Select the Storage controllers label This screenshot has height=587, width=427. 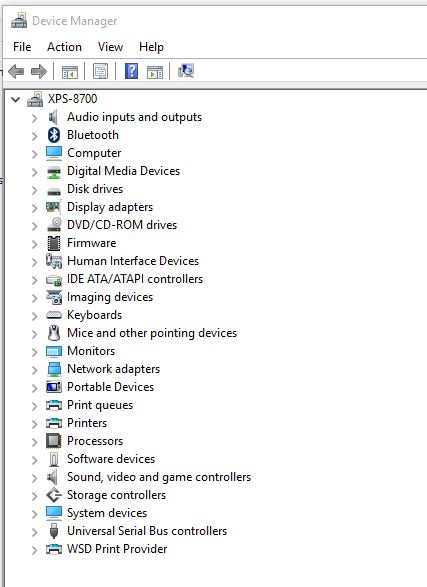116,495
